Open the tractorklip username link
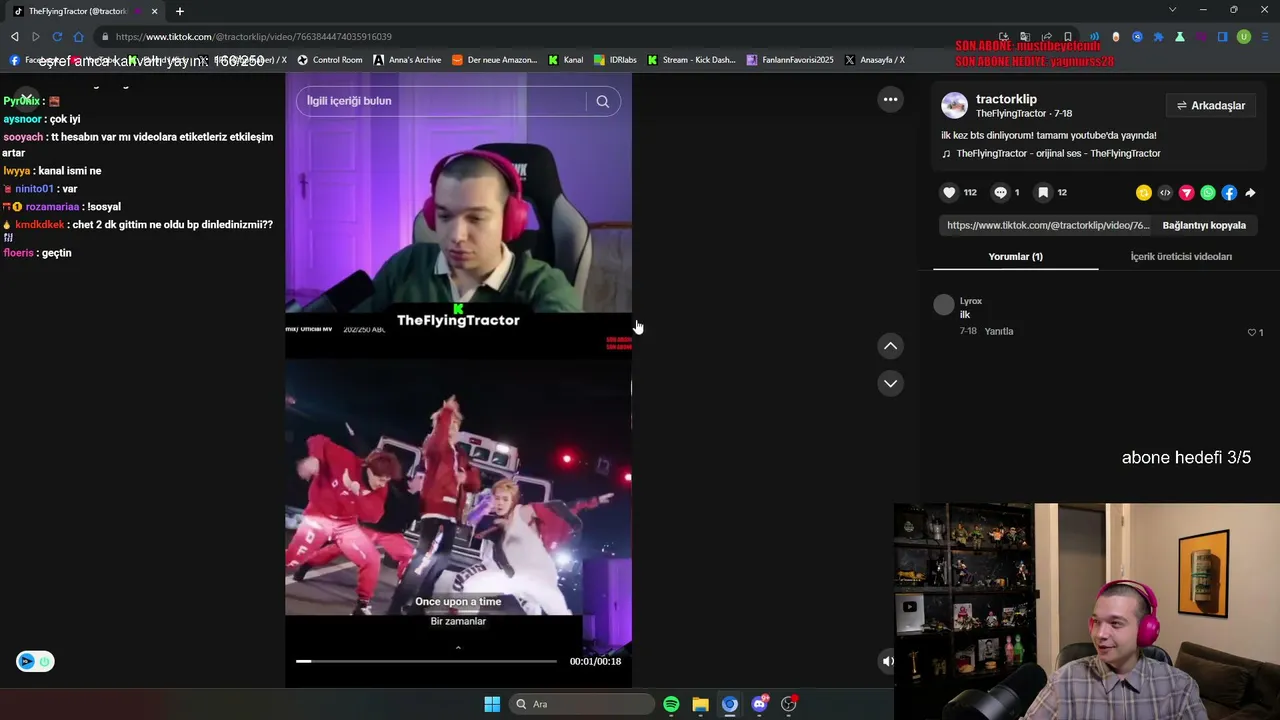1280x720 pixels. tap(1006, 99)
